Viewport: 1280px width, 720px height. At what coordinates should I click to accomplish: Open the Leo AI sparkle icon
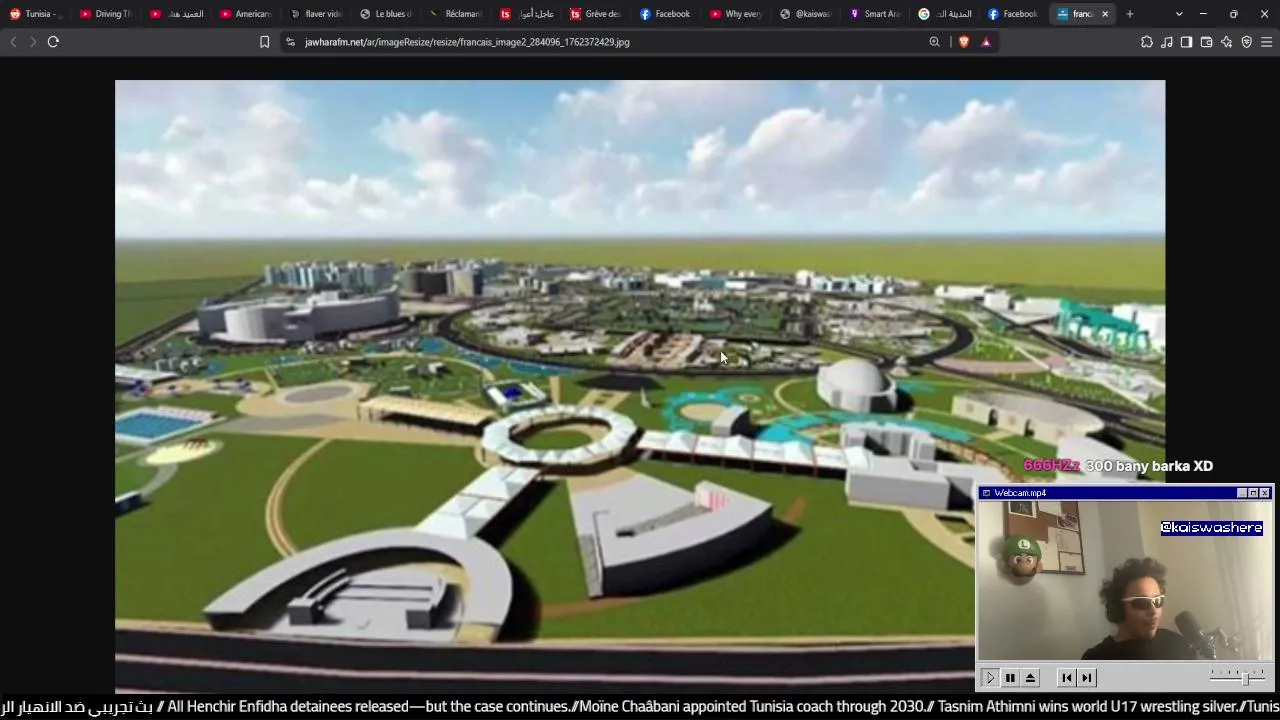pyautogui.click(x=1226, y=42)
